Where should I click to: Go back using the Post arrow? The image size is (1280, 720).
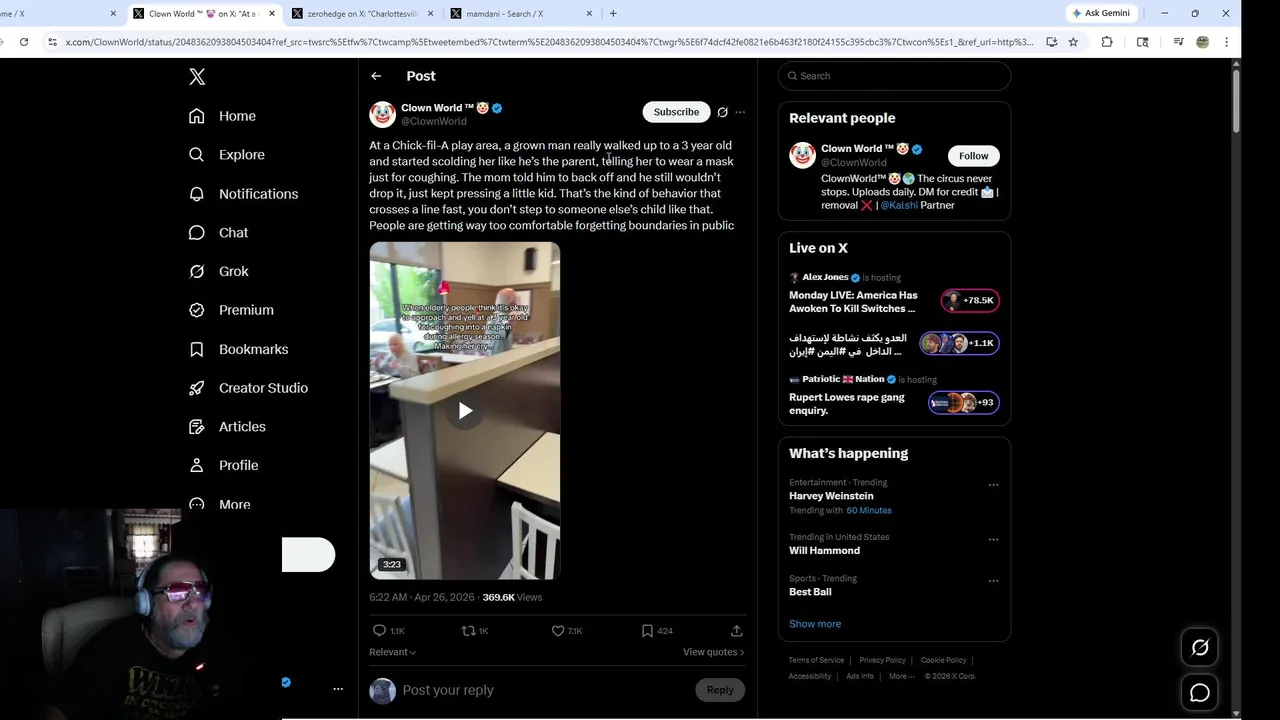point(376,76)
